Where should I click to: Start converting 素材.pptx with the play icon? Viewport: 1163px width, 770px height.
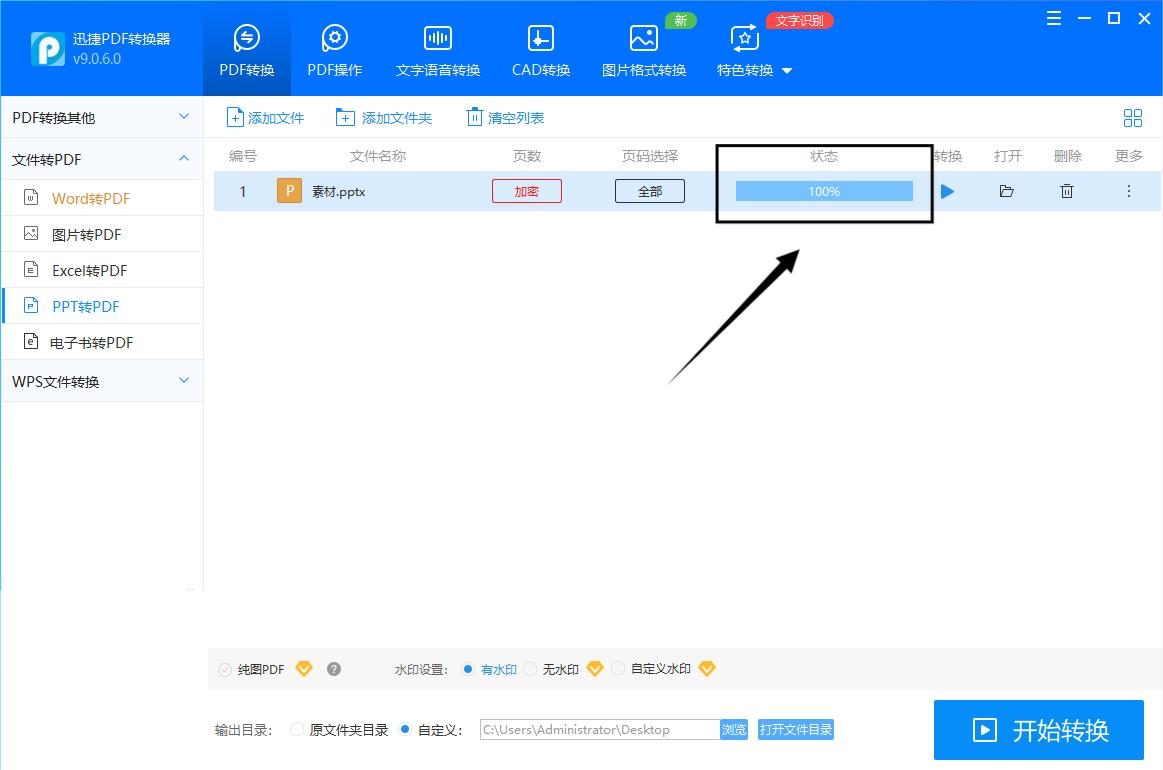[946, 190]
